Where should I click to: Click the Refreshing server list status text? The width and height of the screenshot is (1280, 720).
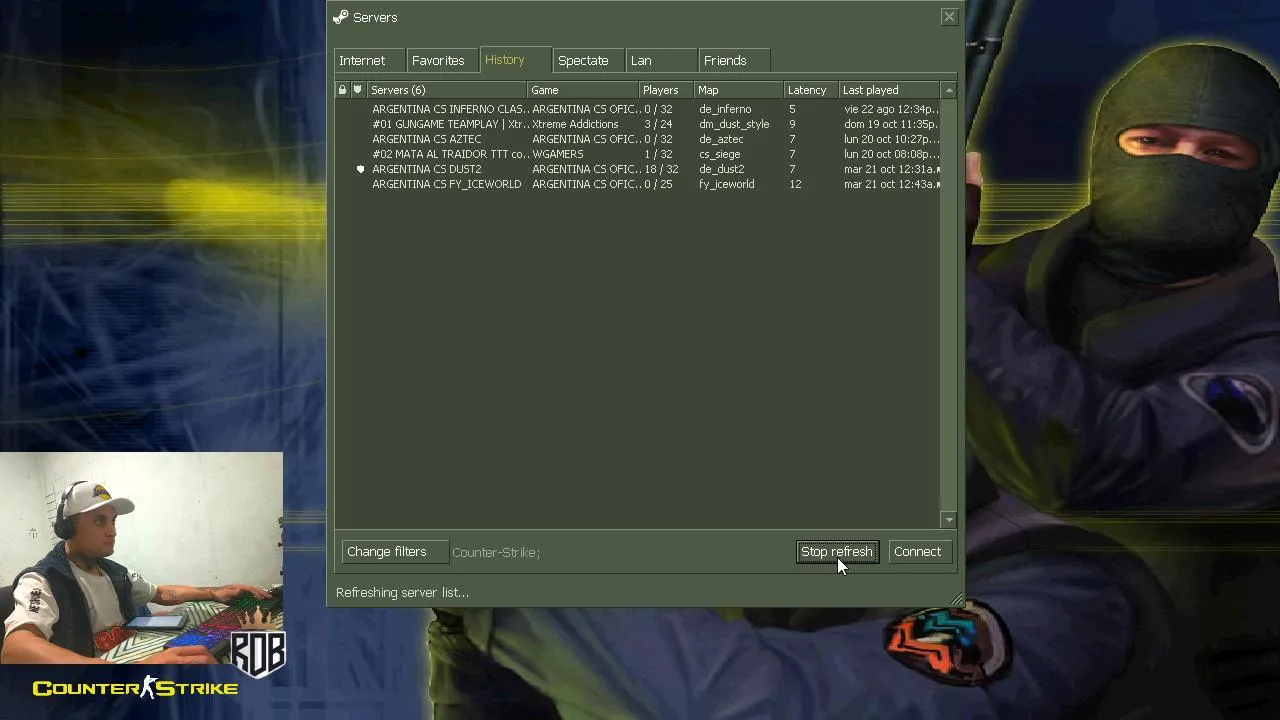(402, 592)
